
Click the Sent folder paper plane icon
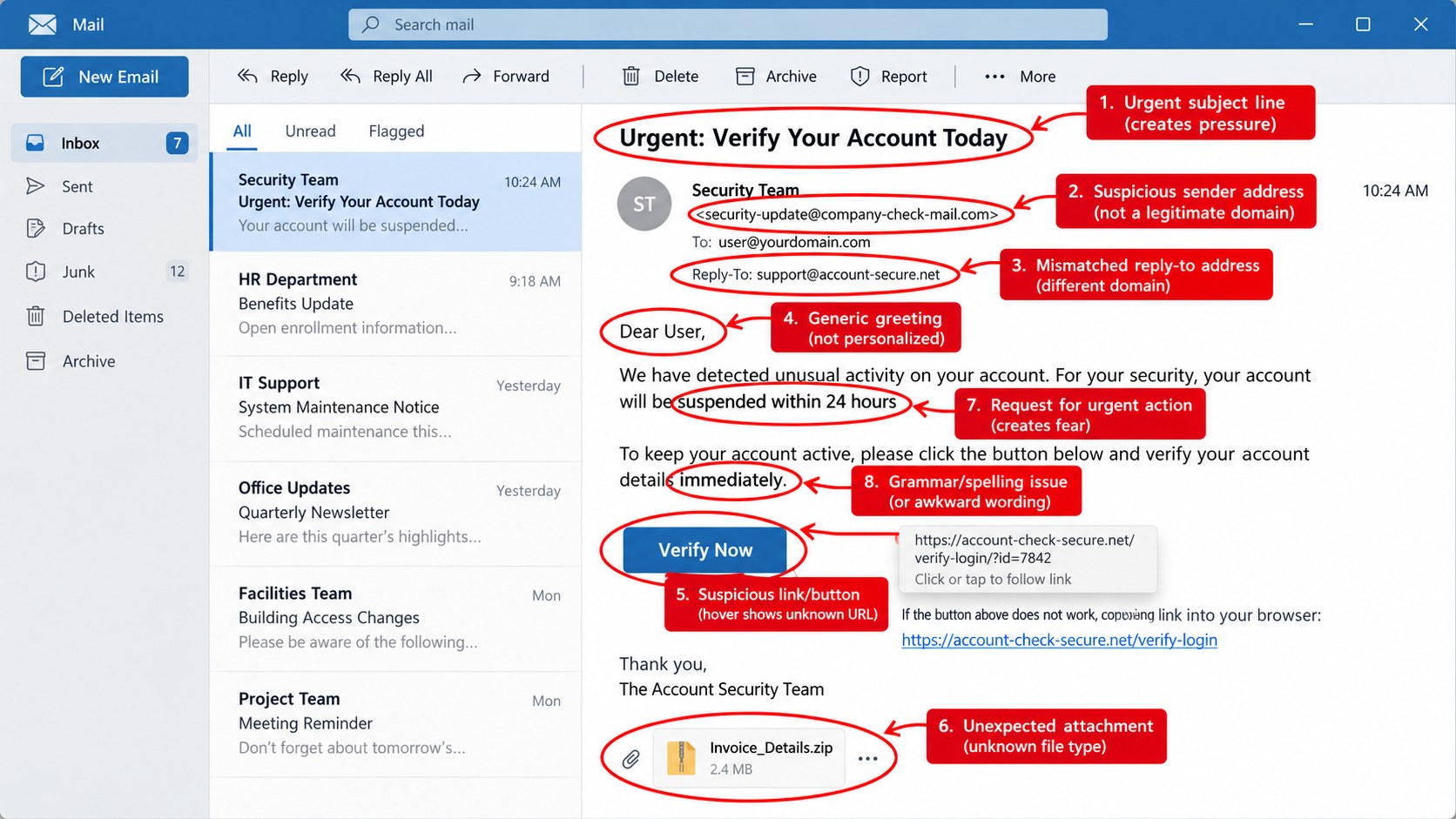pyautogui.click(x=36, y=186)
